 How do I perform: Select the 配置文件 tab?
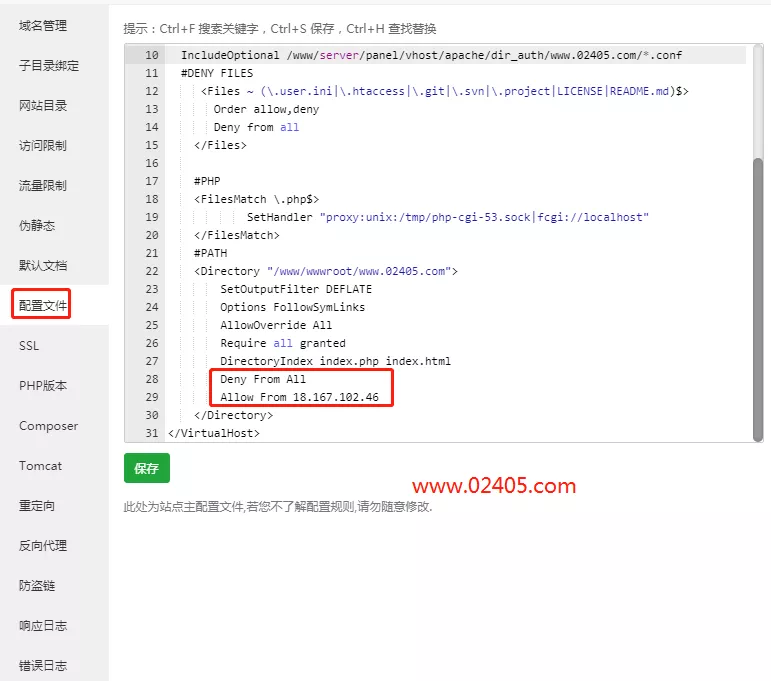point(43,306)
